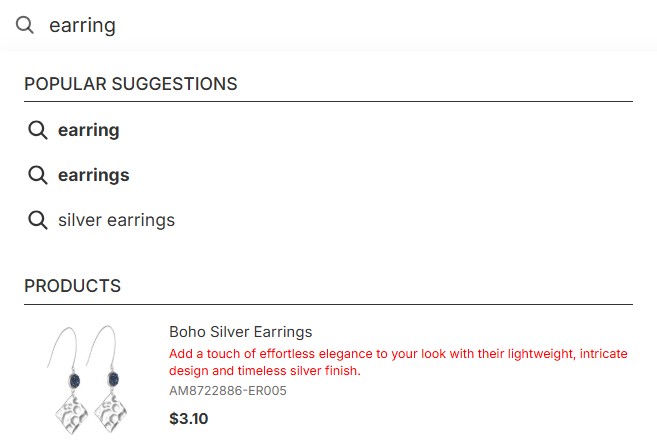The height and width of the screenshot is (440, 657).
Task: Click the SKU code AM8722886-ER005
Action: click(227, 391)
